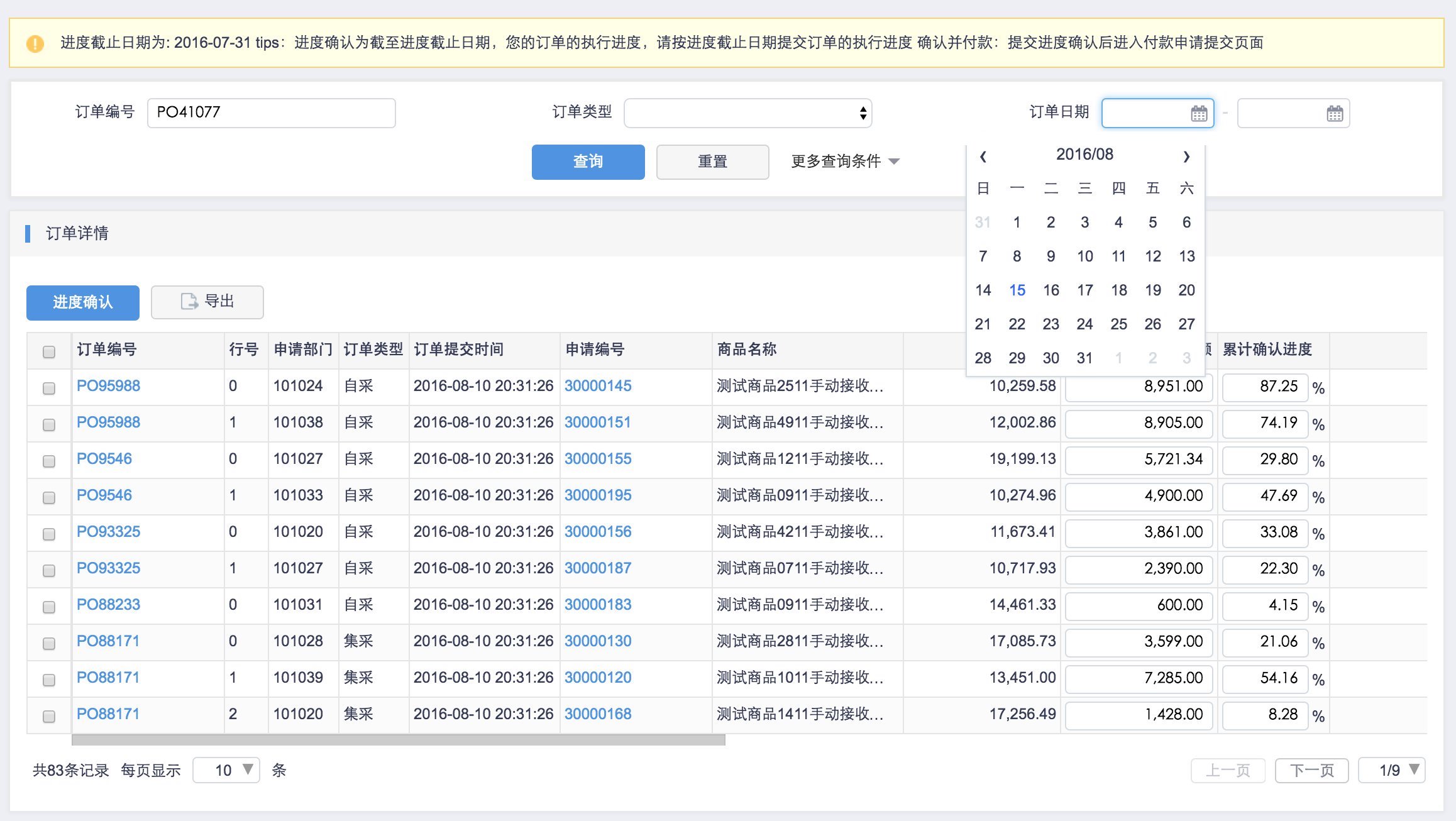
Task: Click the table's horizontal scrollbar
Action: 399,740
